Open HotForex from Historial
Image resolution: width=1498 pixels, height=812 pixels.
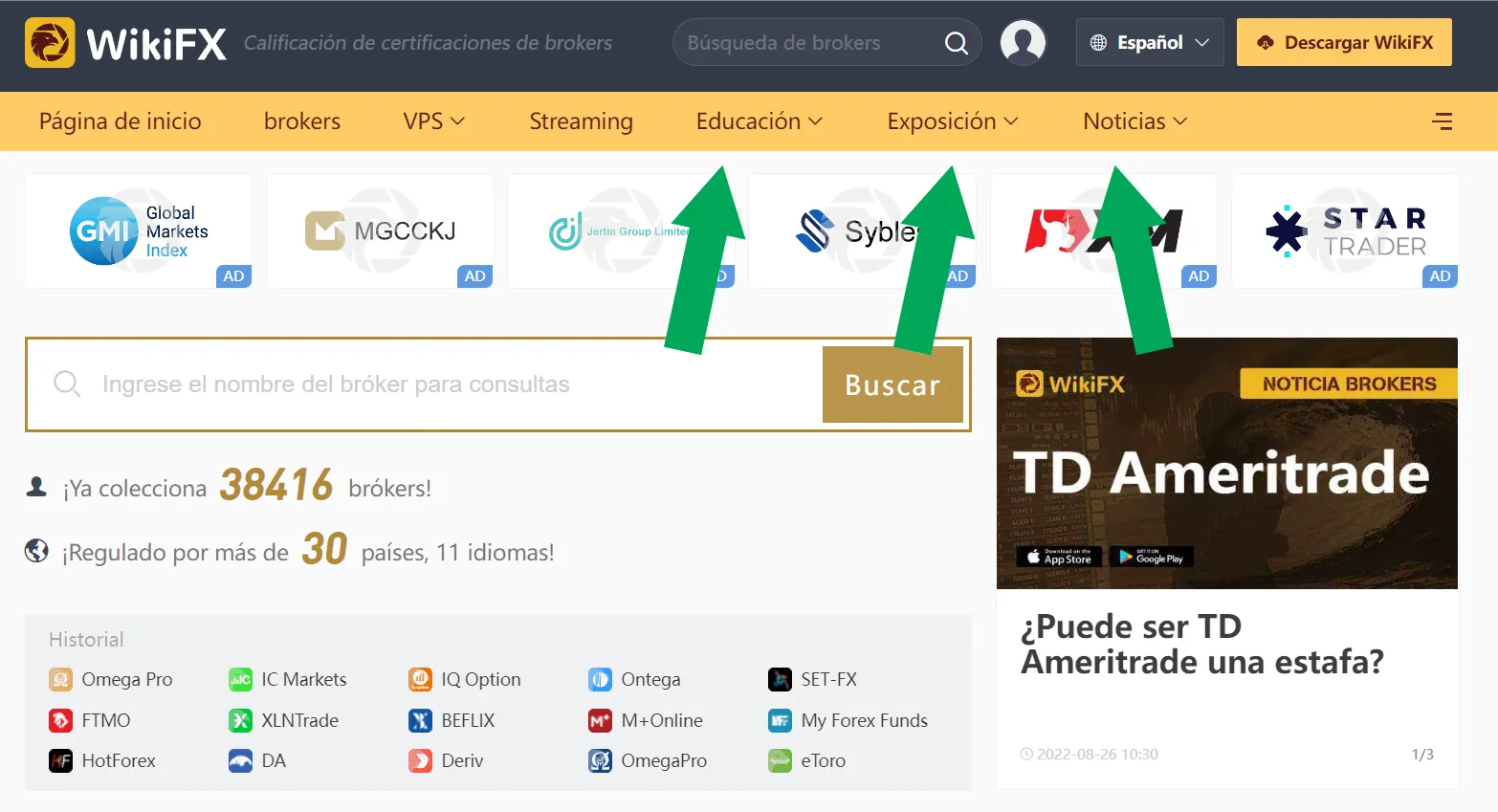102,760
